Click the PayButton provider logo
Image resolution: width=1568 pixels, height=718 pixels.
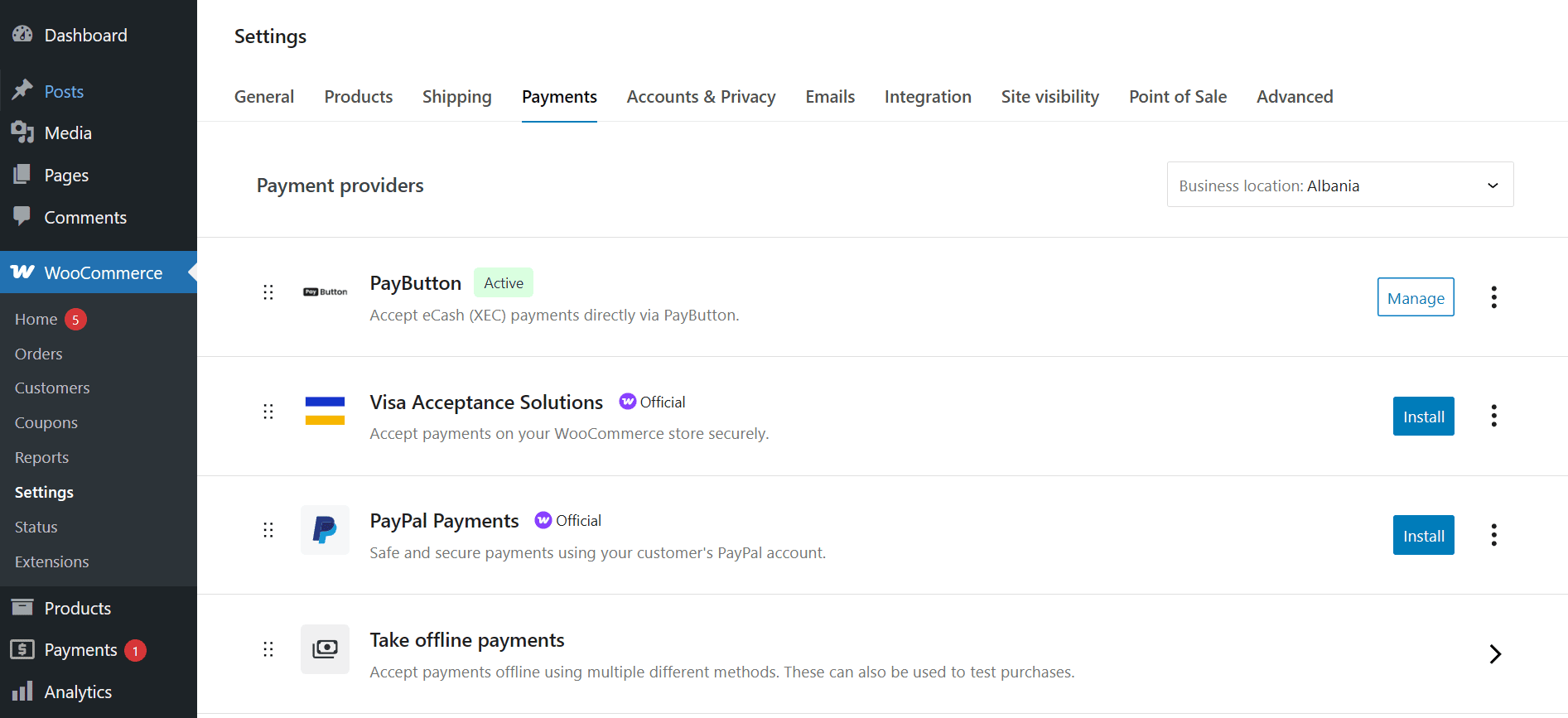[x=325, y=292]
